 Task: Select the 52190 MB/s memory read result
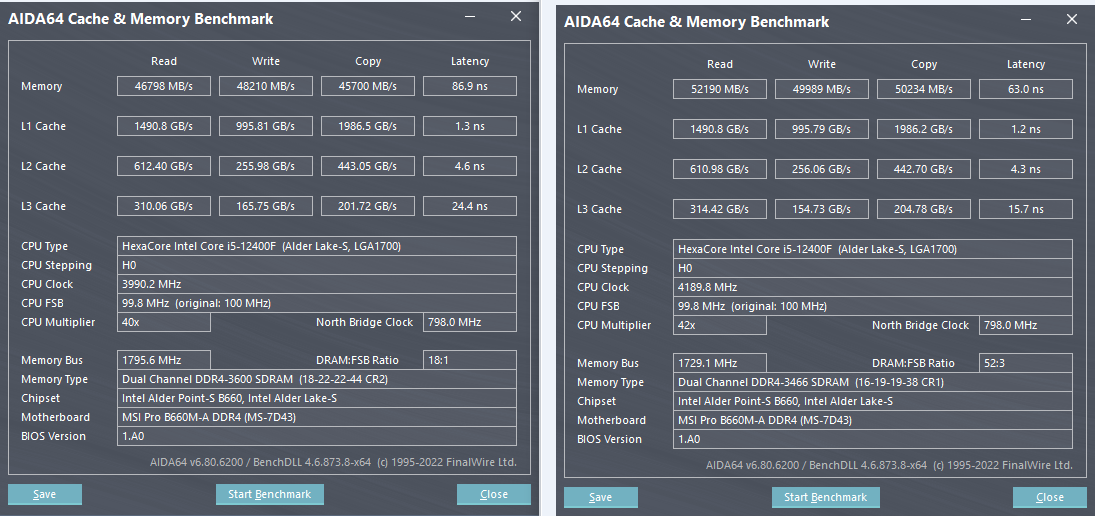720,89
